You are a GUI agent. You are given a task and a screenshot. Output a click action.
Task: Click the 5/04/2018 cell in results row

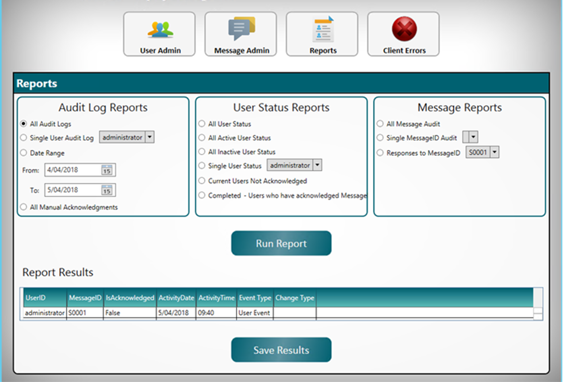point(176,313)
